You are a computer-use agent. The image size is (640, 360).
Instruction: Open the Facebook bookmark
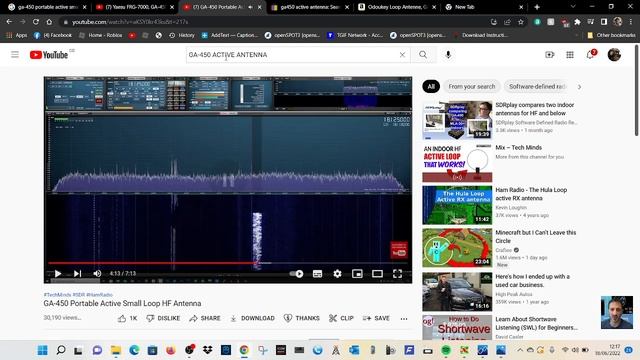(53, 36)
